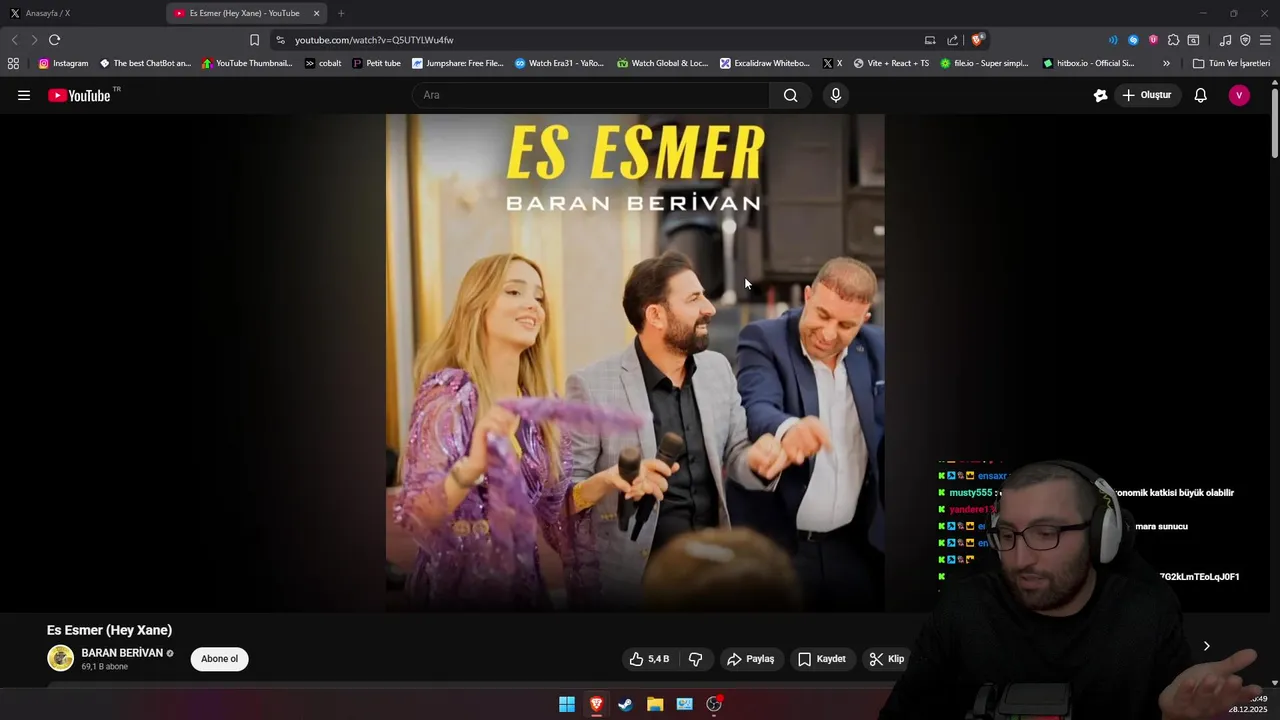Click the address bar URL

(x=374, y=40)
